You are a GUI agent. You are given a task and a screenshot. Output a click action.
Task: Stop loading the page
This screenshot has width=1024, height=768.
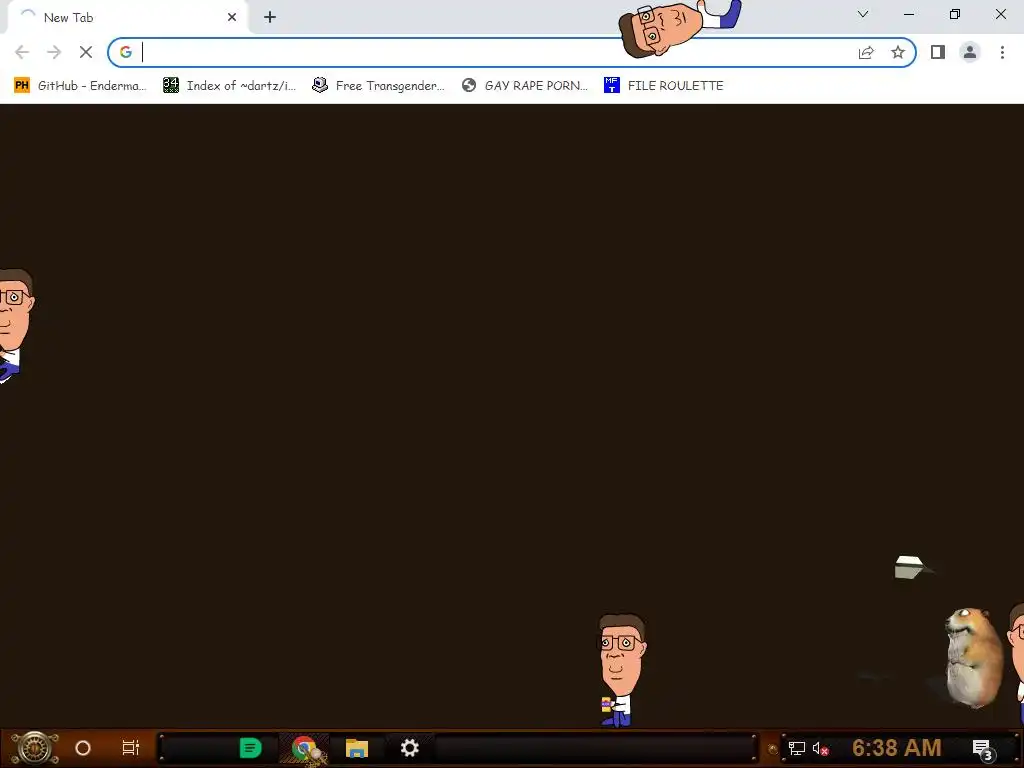pyautogui.click(x=86, y=52)
